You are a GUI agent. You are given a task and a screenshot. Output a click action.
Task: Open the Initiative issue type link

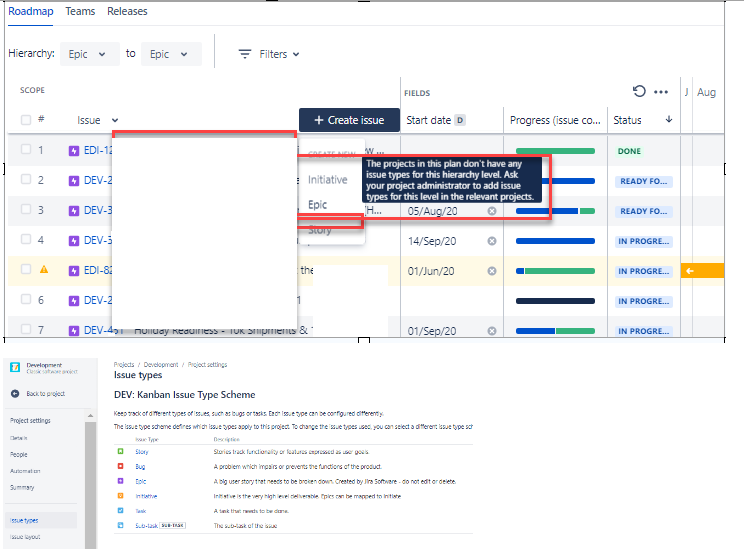point(146,496)
